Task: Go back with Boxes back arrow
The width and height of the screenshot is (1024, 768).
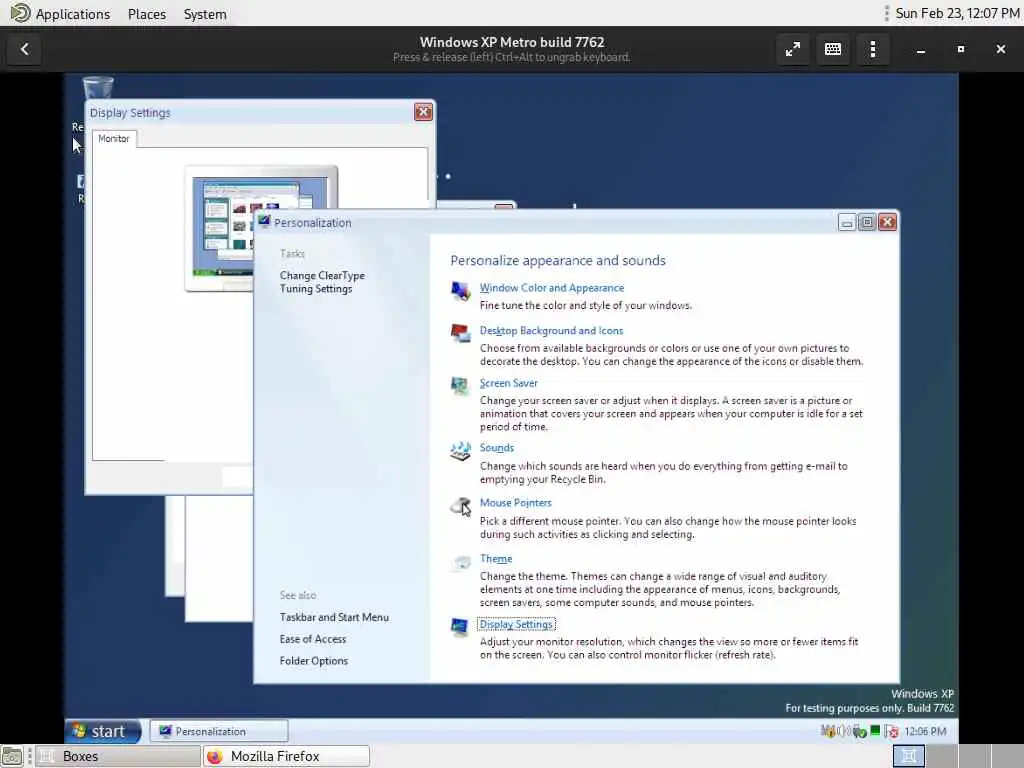Action: (x=25, y=49)
